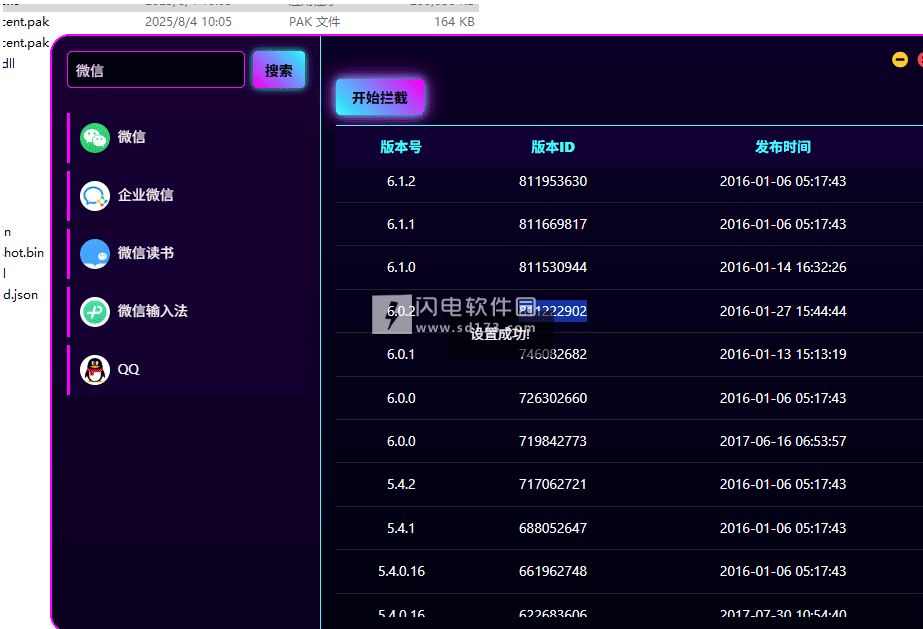Click version ID 811953630

click(553, 181)
